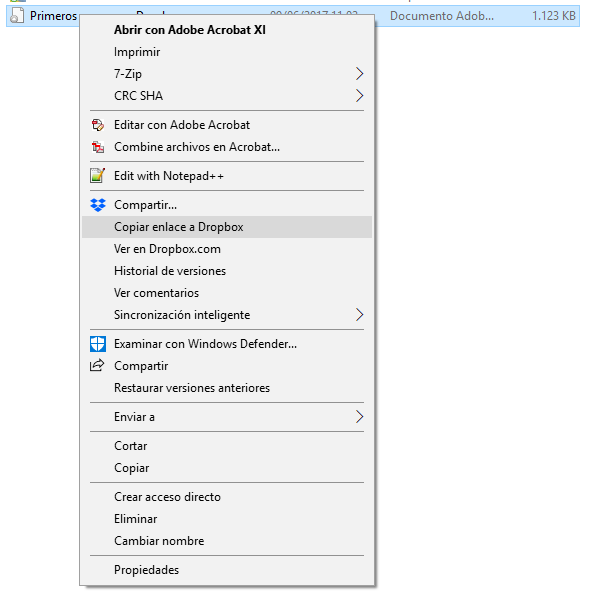This screenshot has height=607, width=595.
Task: Expand the Sincronización inteligente submenu arrow
Action: pyautogui.click(x=359, y=315)
